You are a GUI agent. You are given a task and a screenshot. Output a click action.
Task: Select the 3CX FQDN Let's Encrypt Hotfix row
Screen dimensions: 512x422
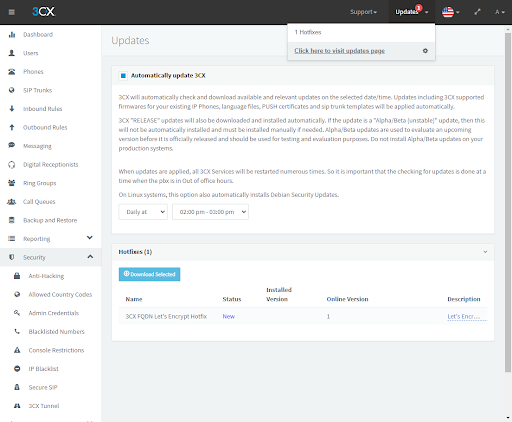pos(303,316)
